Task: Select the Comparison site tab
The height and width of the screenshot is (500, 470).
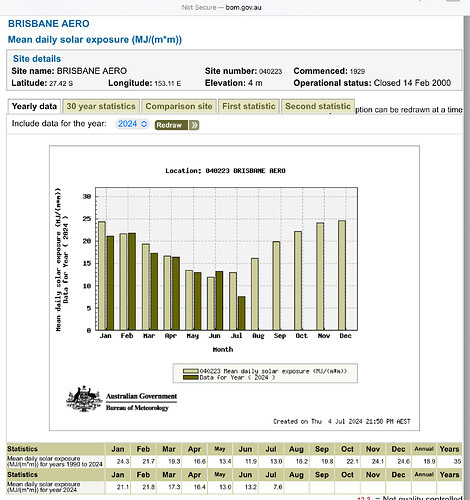Action: (x=179, y=106)
